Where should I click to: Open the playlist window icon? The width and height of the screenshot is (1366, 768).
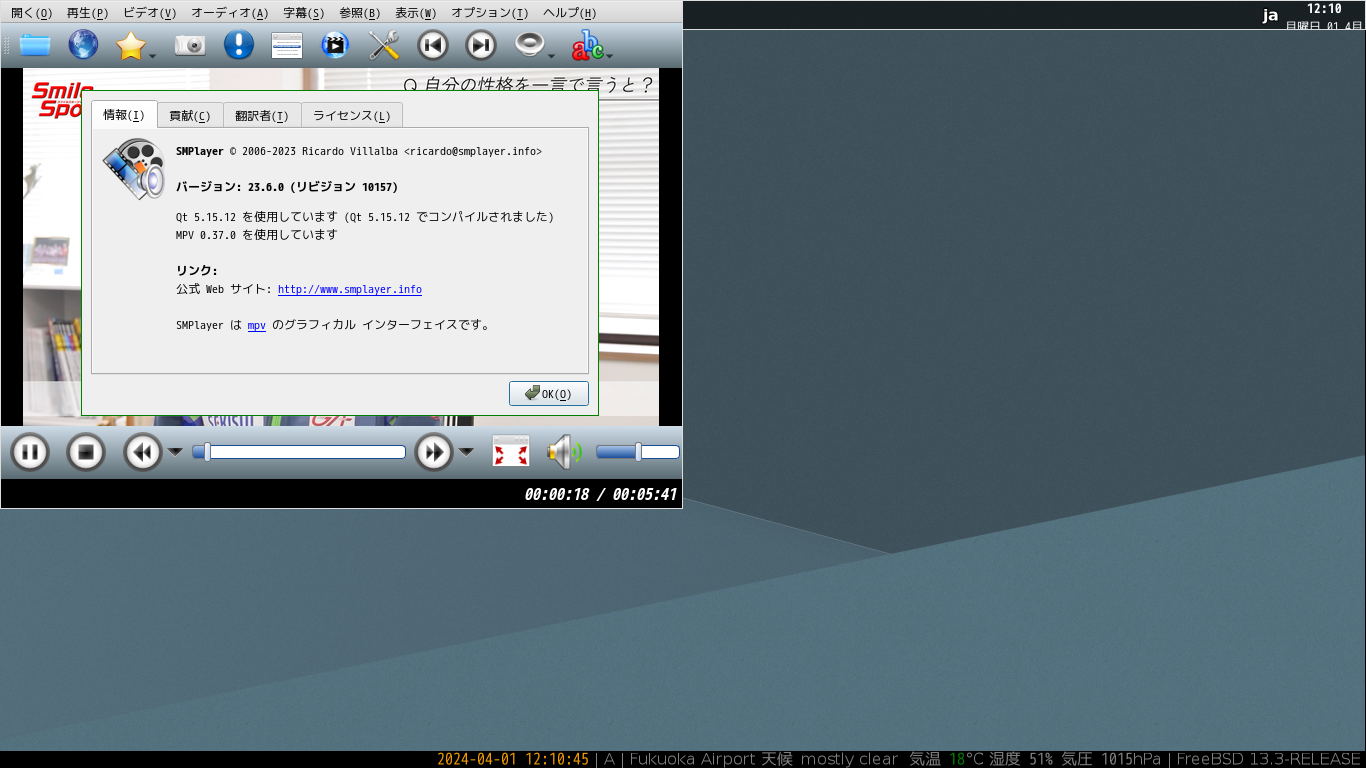pyautogui.click(x=287, y=45)
